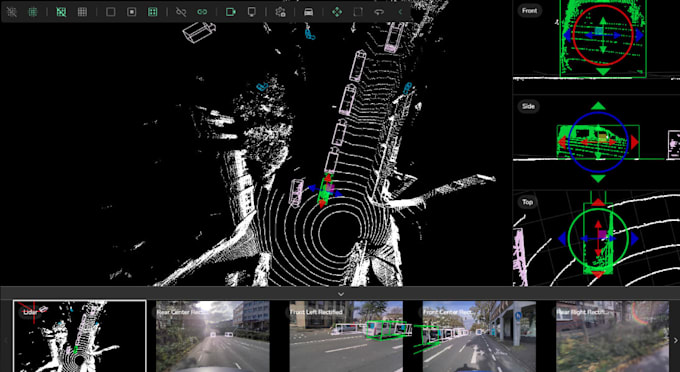Click red down arrow at bottom of Top view cuboid
Image resolution: width=680 pixels, height=372 pixels.
(598, 274)
